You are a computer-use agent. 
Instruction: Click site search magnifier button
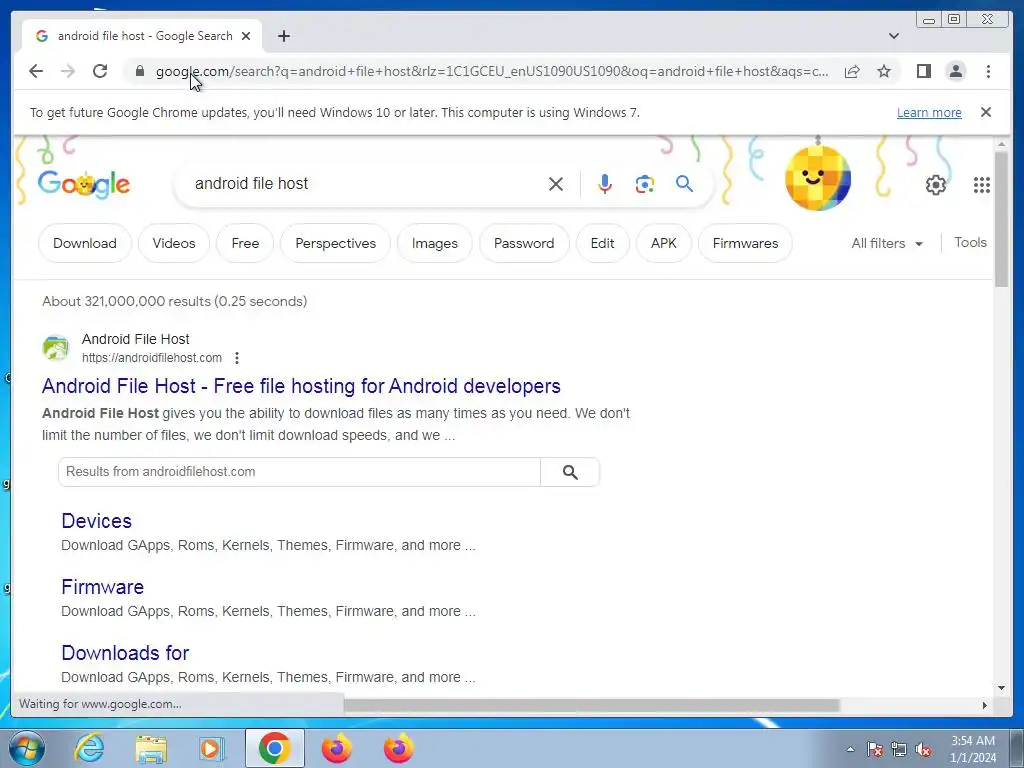pyautogui.click(x=570, y=472)
